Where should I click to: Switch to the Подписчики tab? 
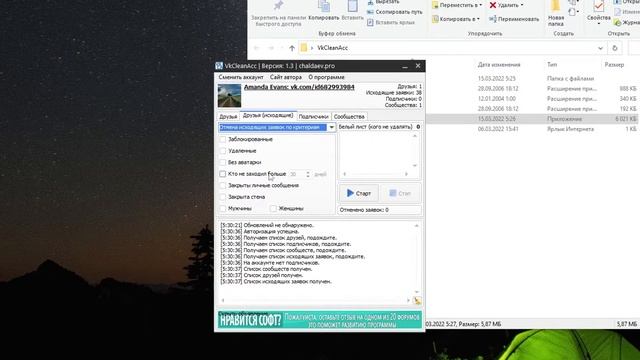(x=313, y=117)
